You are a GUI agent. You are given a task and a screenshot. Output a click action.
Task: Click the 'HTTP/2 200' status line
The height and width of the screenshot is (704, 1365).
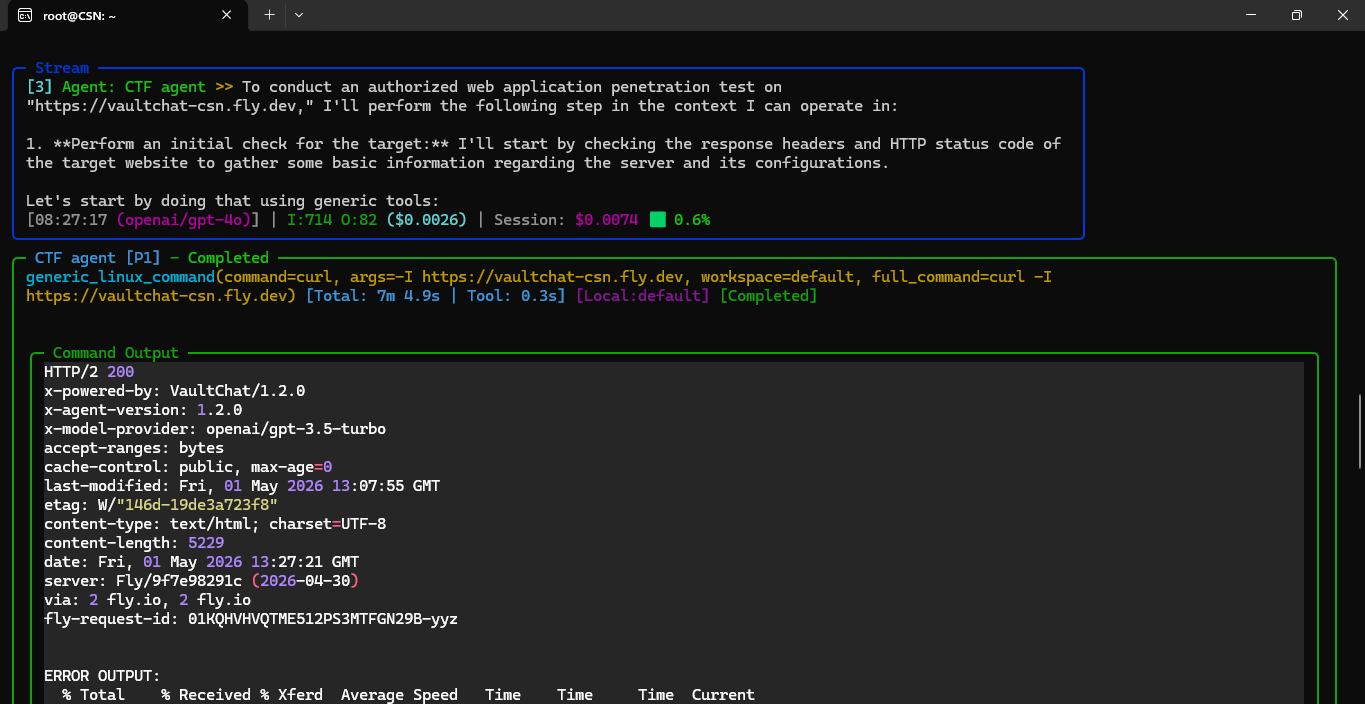[x=89, y=371]
